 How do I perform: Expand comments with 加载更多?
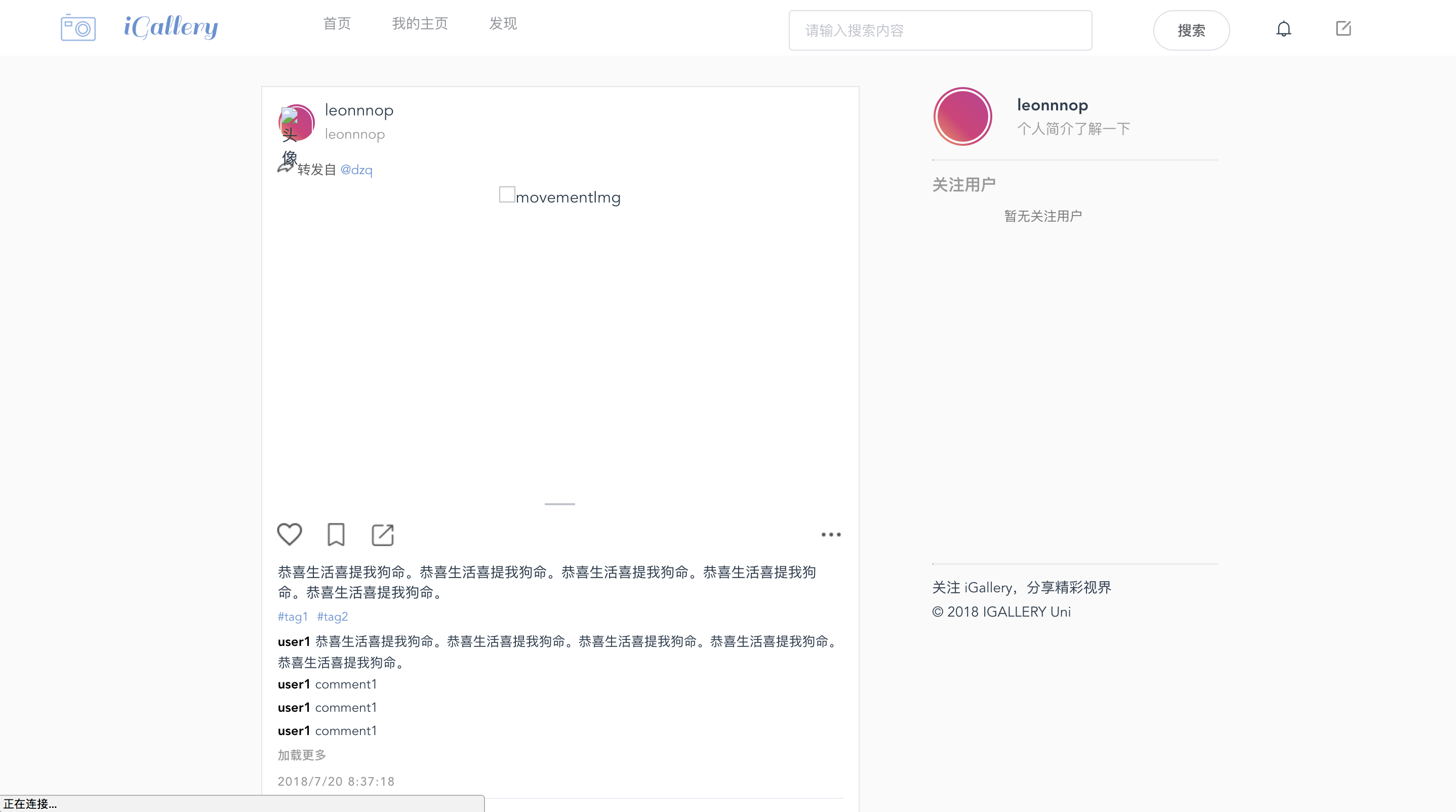[x=301, y=755]
